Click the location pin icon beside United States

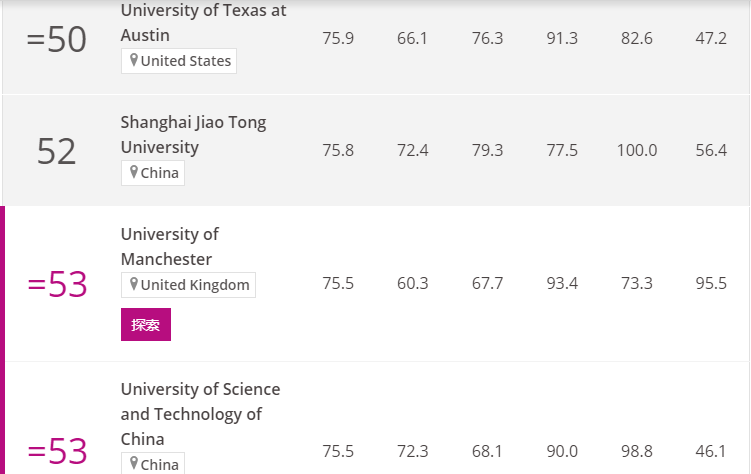point(134,60)
